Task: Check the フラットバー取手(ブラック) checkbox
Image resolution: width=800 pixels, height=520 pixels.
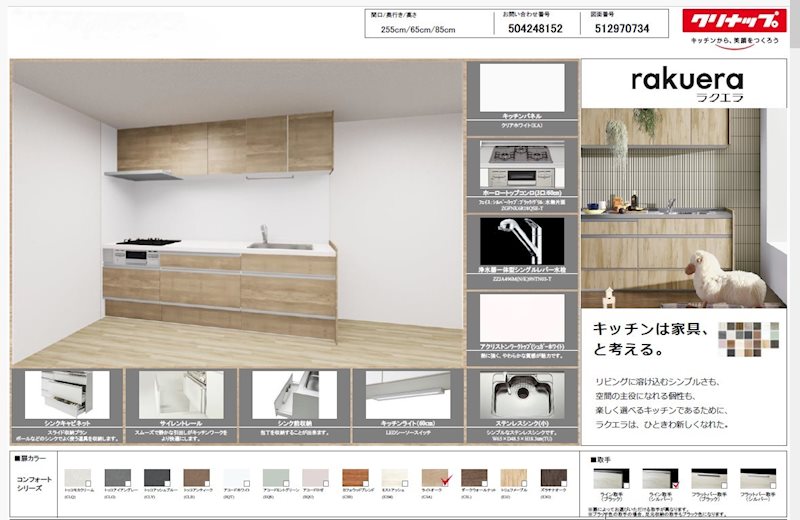Action: pyautogui.click(x=724, y=485)
